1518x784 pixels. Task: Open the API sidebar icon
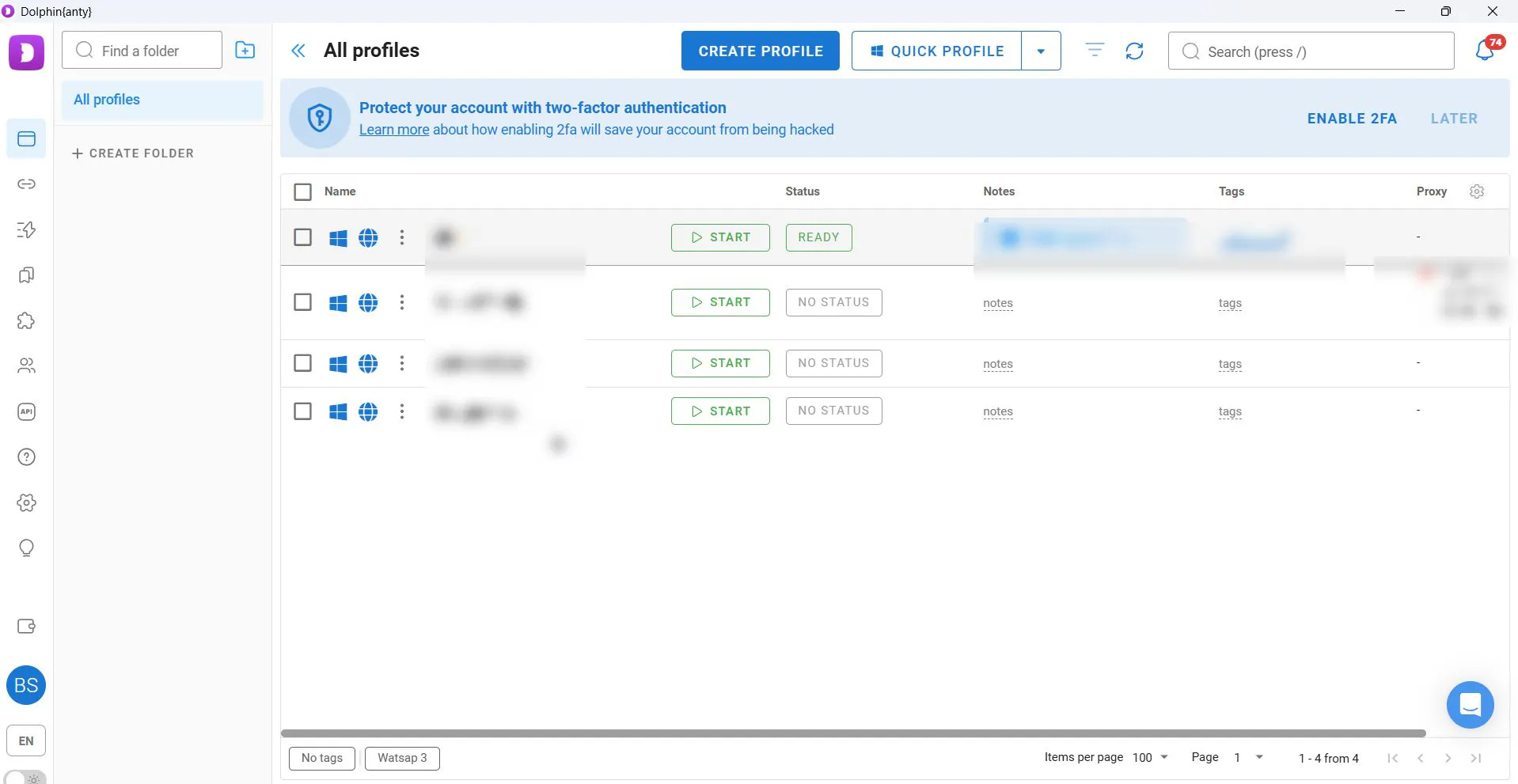(x=26, y=411)
